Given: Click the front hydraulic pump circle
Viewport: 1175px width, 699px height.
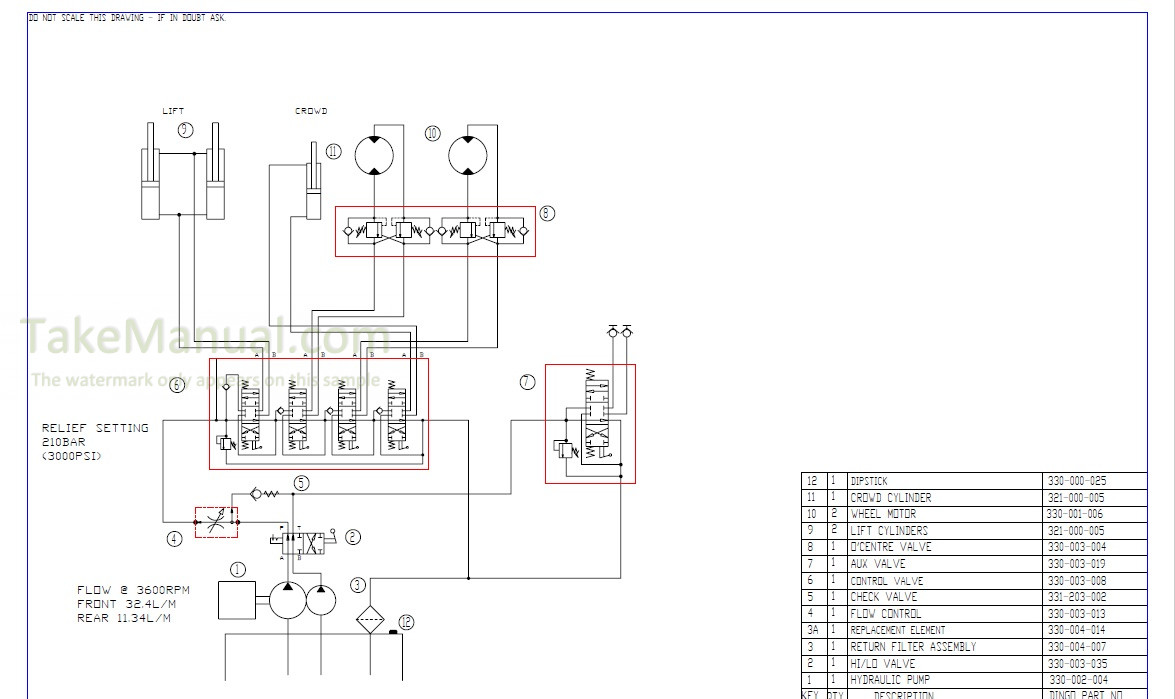Looking at the screenshot, I should tap(287, 602).
